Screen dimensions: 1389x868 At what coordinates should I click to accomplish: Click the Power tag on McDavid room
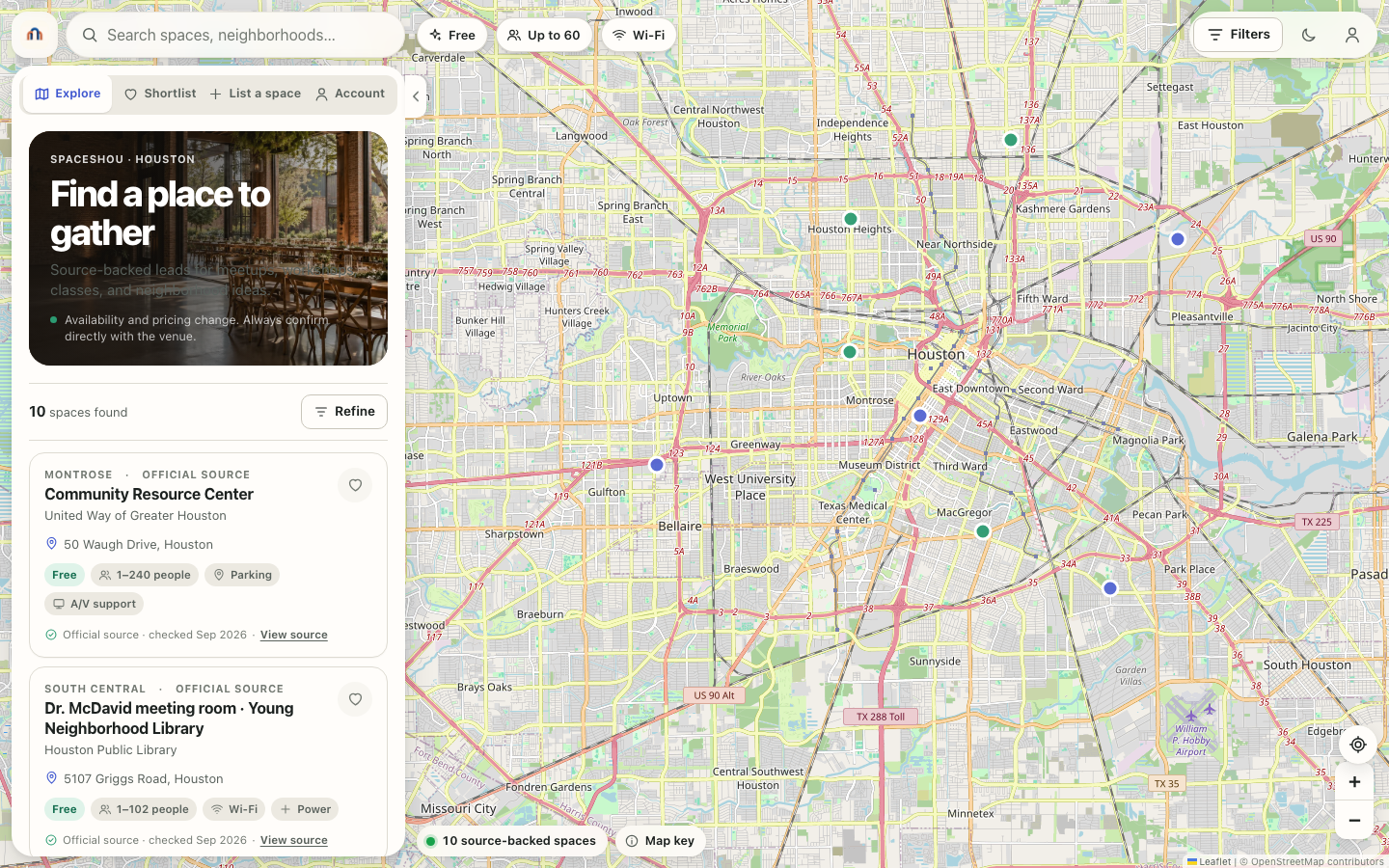coord(305,809)
